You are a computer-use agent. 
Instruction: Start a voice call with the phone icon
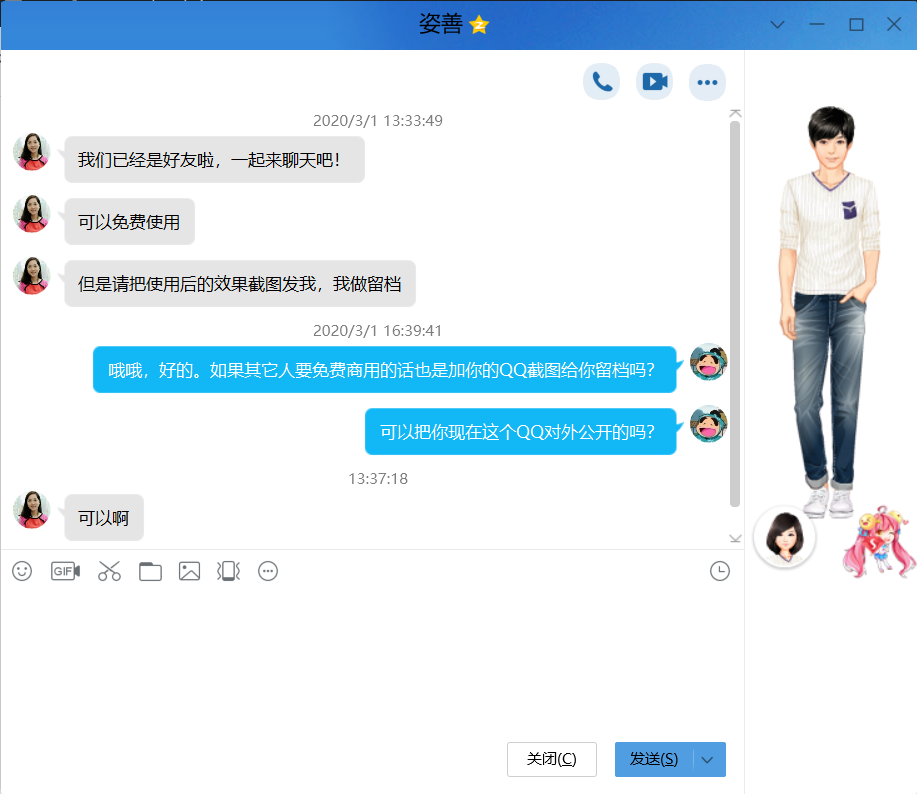[x=601, y=82]
